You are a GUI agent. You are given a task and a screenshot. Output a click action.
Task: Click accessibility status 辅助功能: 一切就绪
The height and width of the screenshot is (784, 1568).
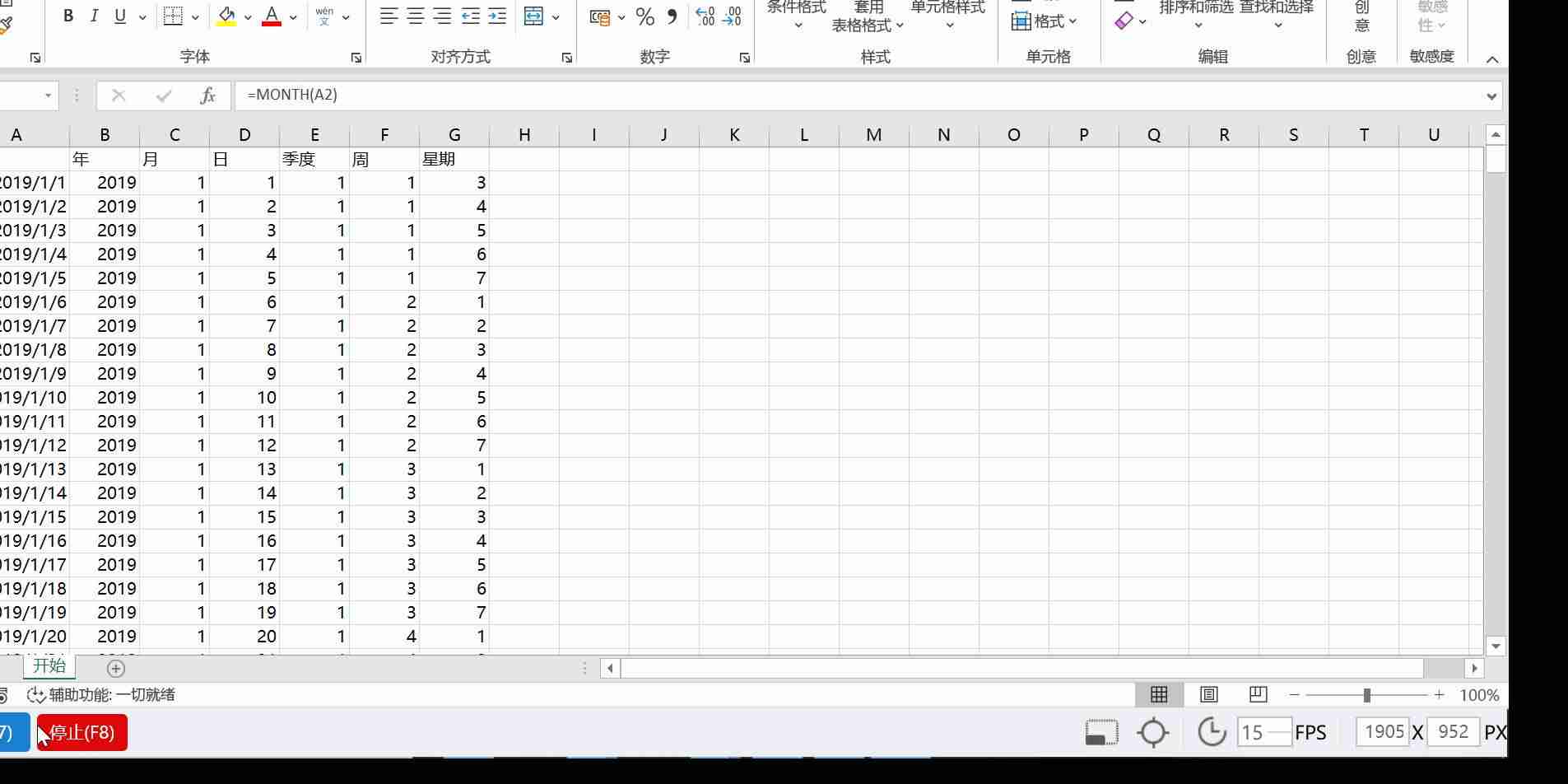click(x=101, y=695)
